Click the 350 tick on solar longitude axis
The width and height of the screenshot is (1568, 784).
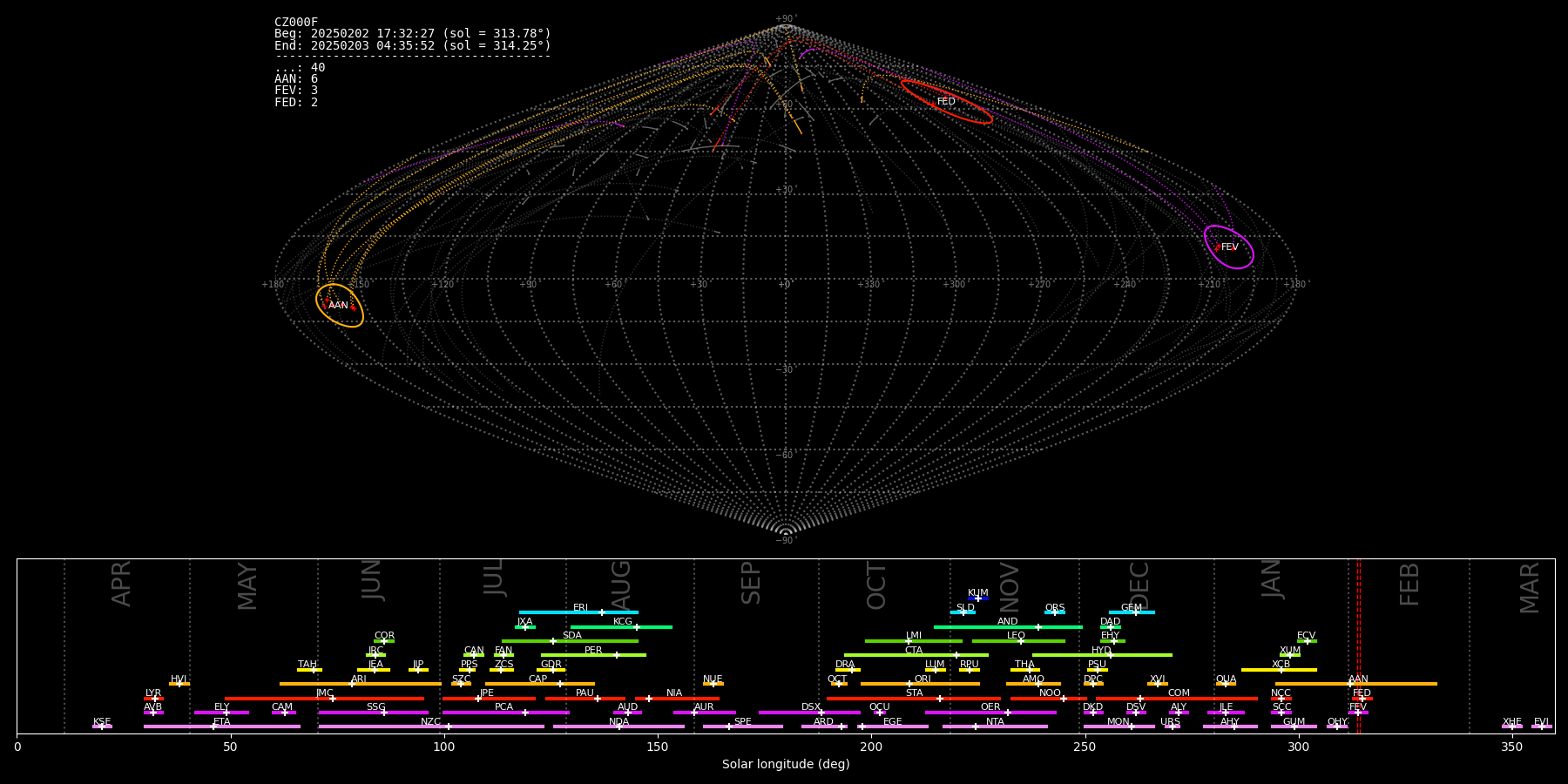[x=1512, y=747]
